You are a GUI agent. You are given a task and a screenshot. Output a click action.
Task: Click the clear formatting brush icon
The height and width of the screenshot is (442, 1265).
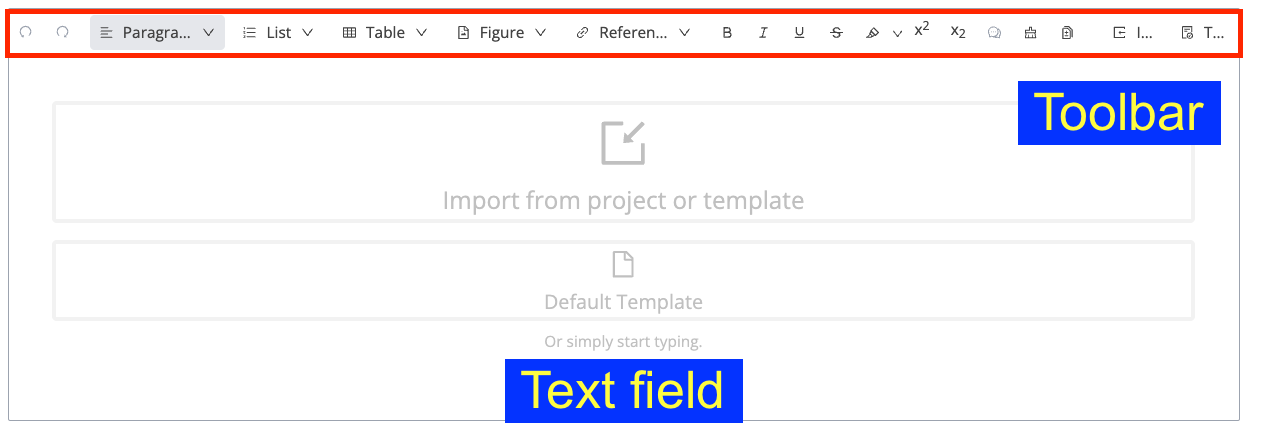coord(1030,33)
